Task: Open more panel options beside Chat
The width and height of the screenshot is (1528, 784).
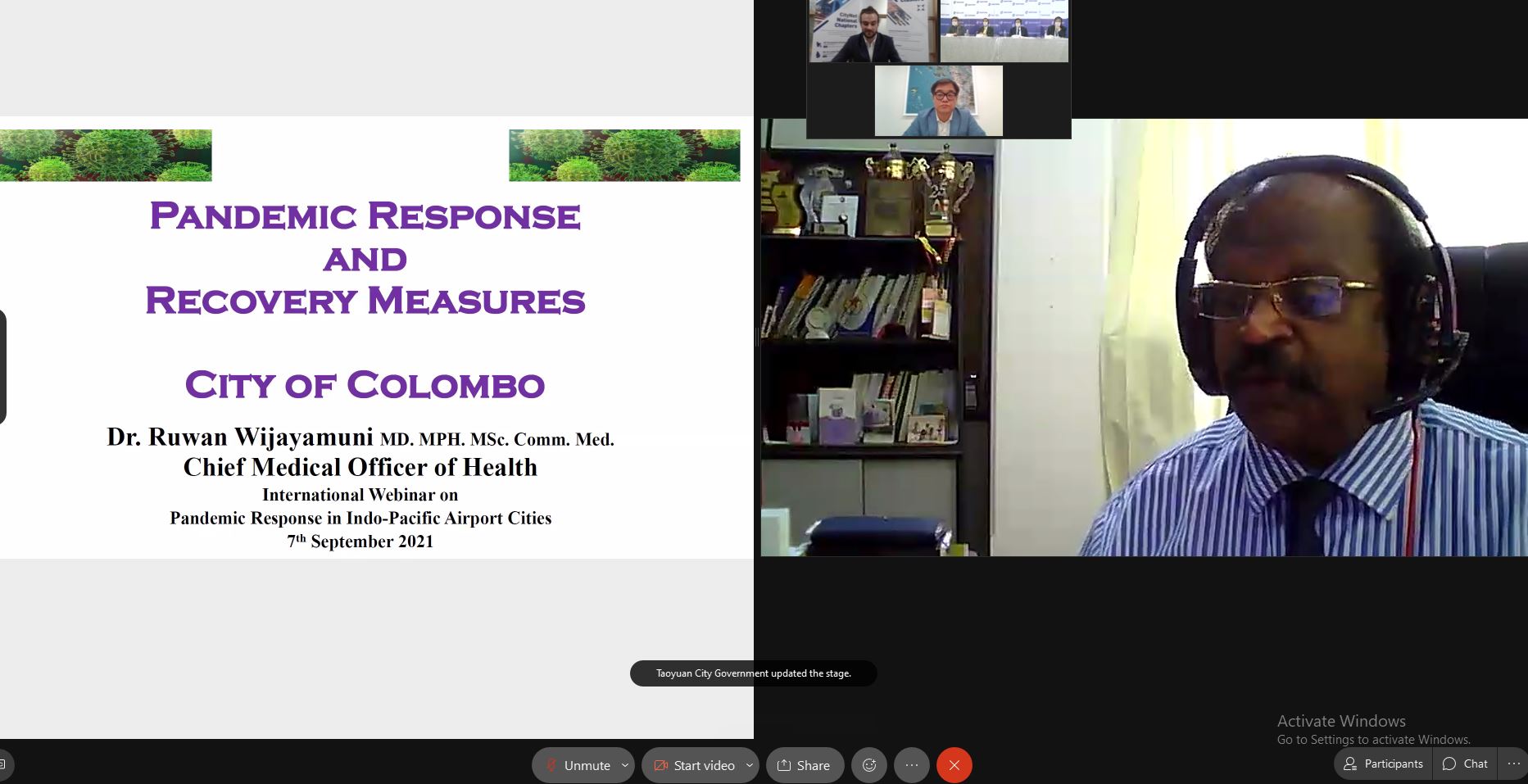Action: tap(1513, 764)
